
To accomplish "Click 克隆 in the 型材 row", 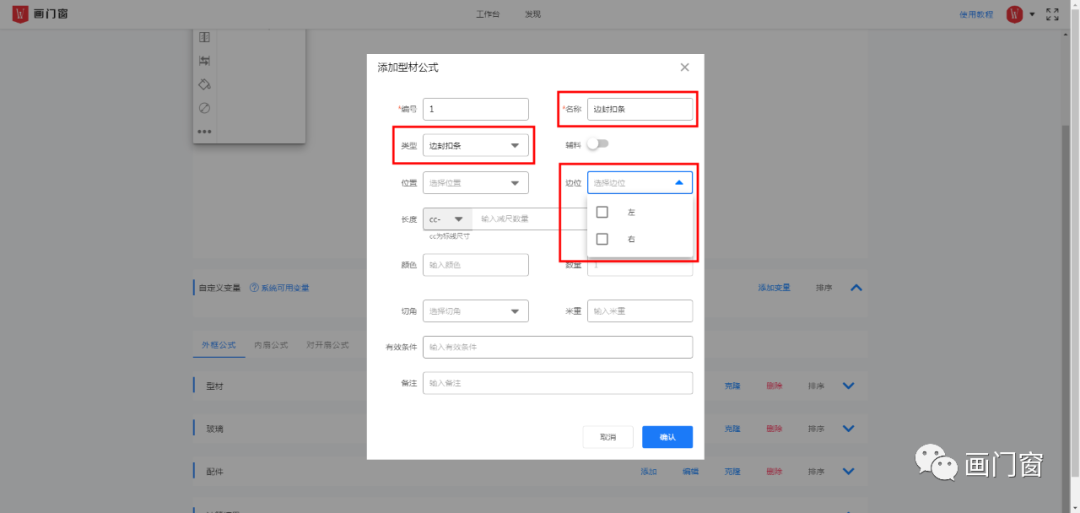I will (x=732, y=386).
